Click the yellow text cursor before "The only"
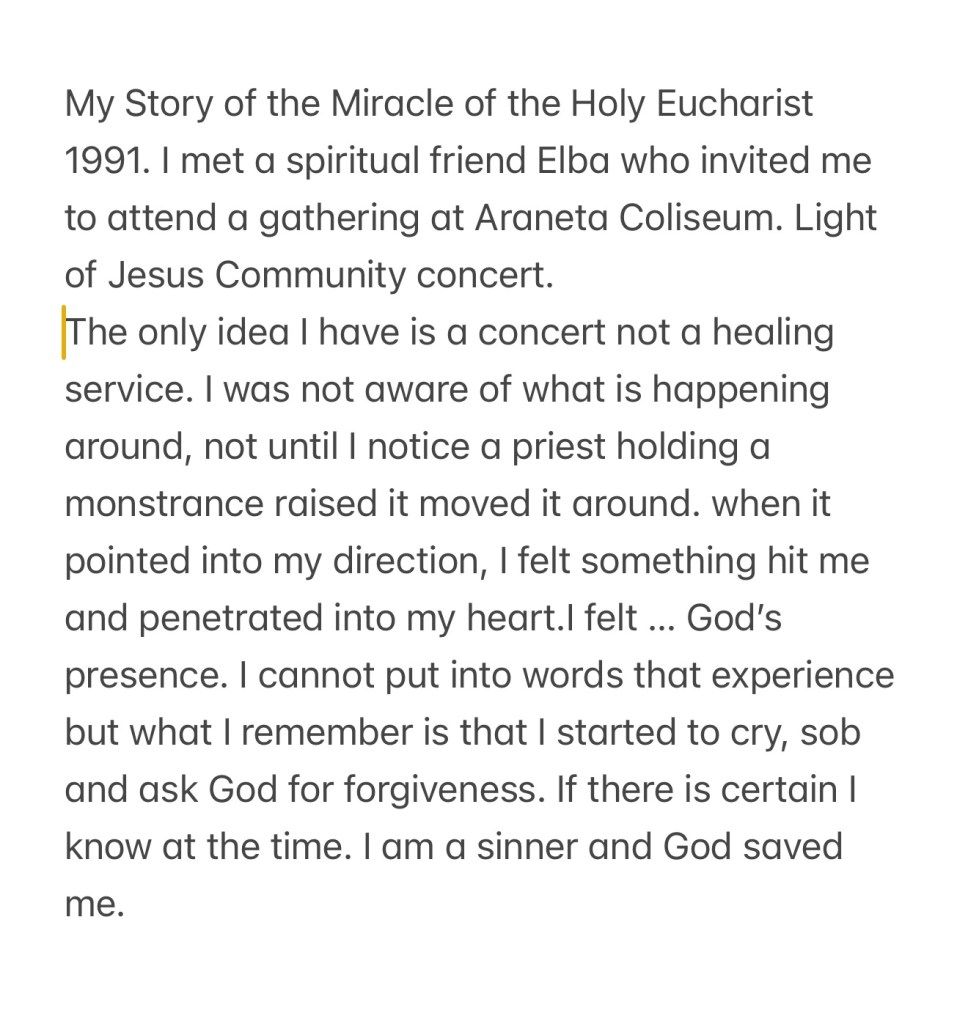968x1024 pixels. (x=64, y=333)
